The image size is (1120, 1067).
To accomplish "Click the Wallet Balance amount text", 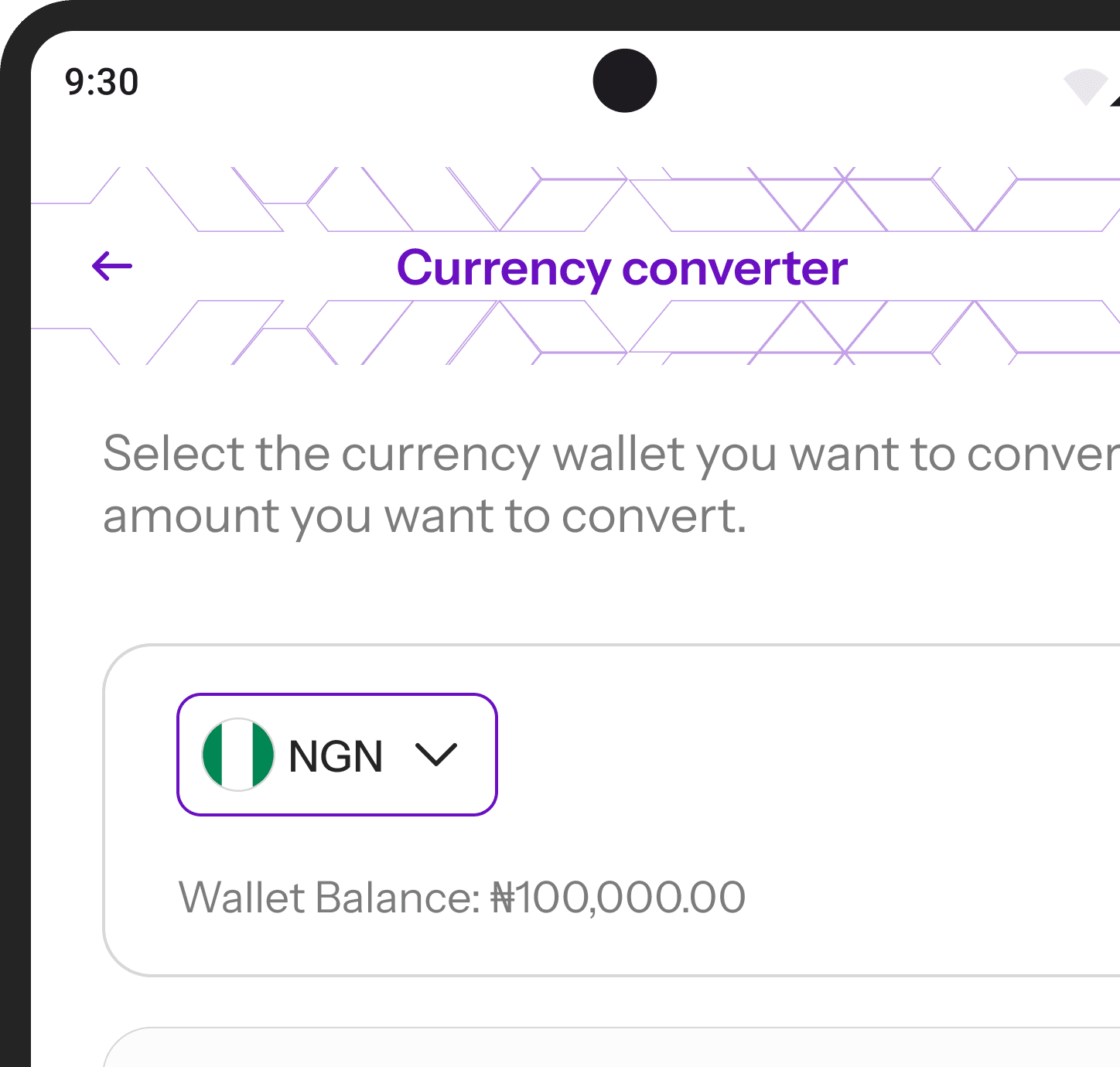I will 461,897.
